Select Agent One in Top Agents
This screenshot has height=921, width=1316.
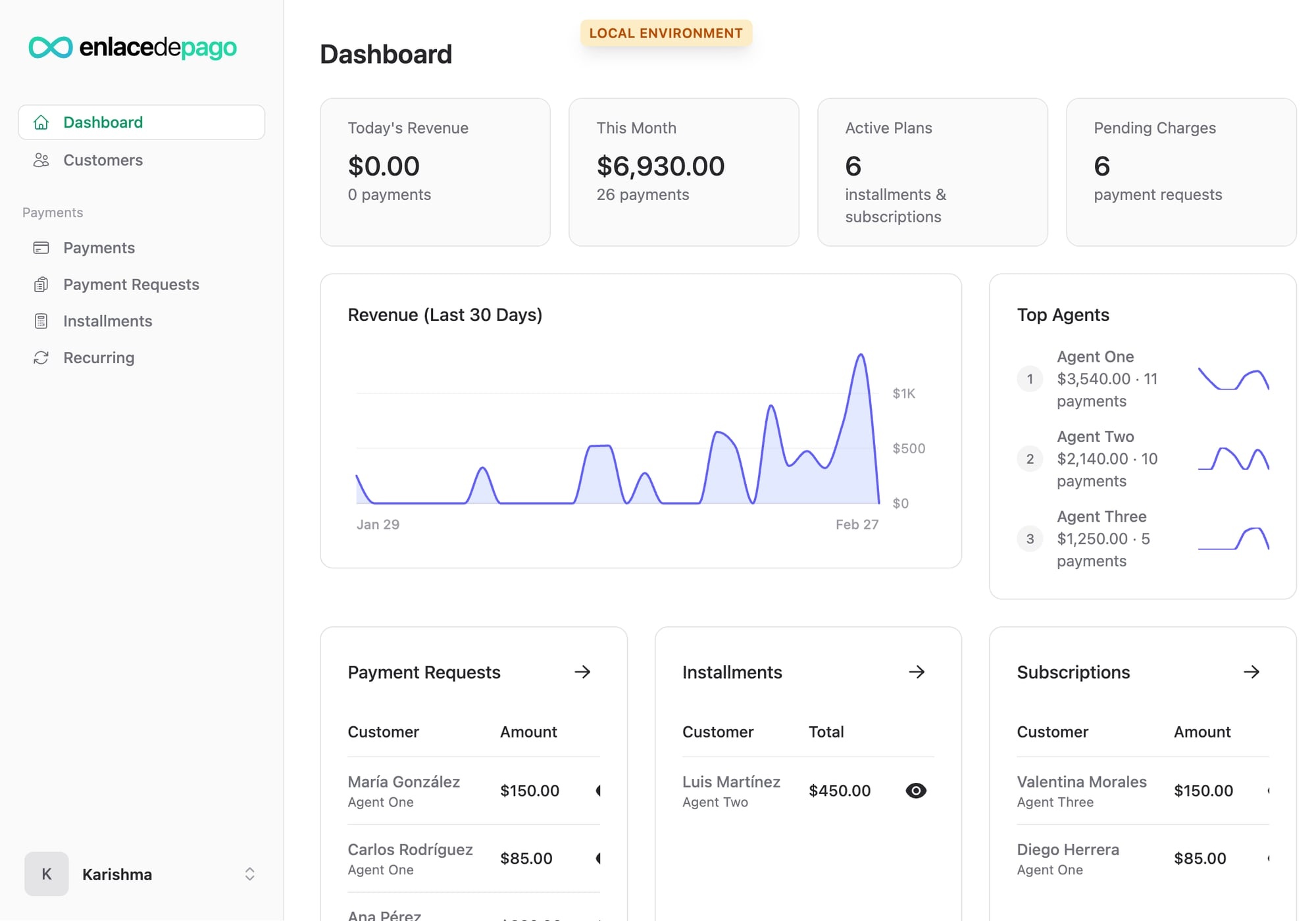pyautogui.click(x=1143, y=379)
